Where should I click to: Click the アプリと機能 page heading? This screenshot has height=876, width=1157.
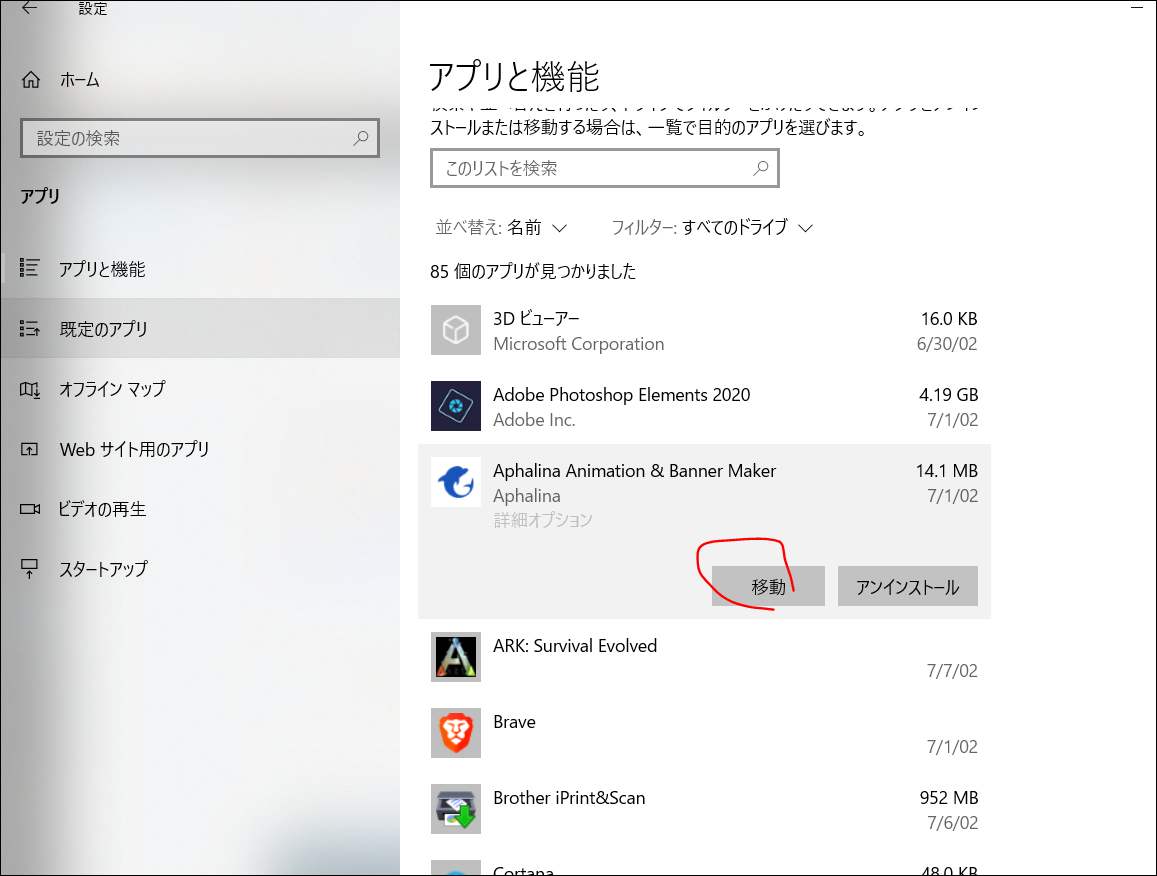point(514,76)
